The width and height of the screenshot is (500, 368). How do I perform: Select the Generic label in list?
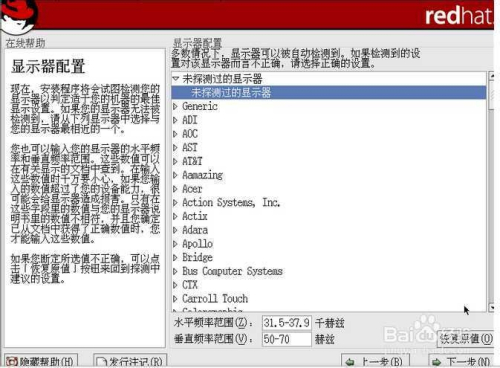point(200,106)
